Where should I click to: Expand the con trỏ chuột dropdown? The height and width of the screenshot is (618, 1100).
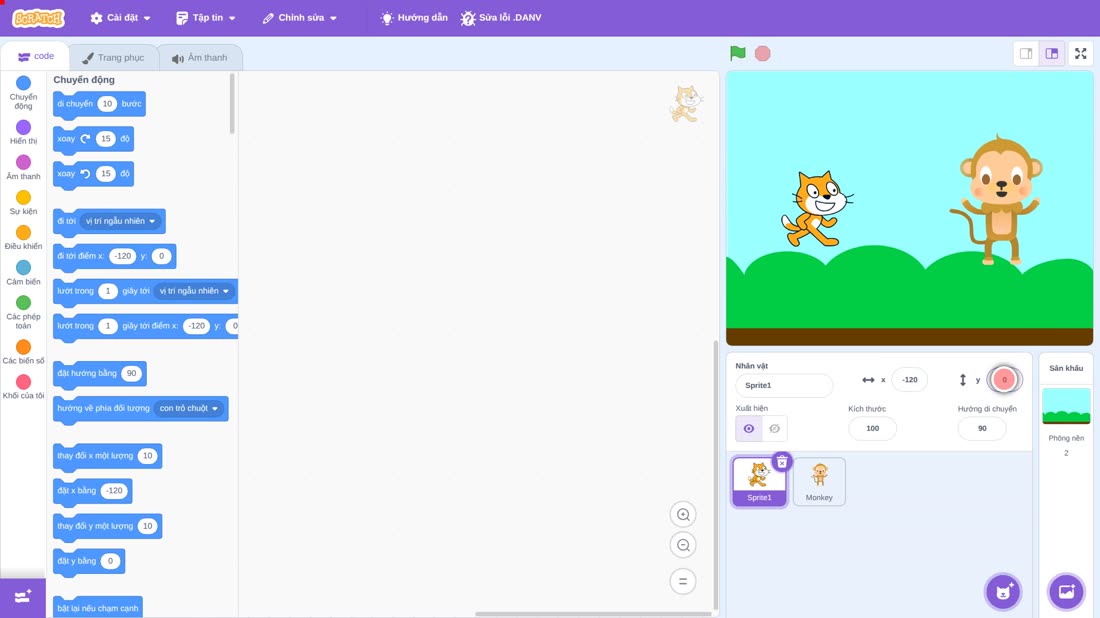[x=189, y=408]
